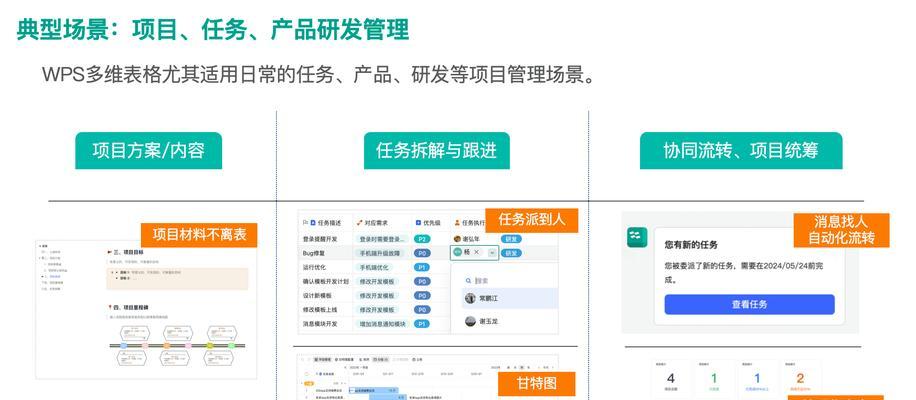Click the 谢弘年 executor name

coord(471,239)
